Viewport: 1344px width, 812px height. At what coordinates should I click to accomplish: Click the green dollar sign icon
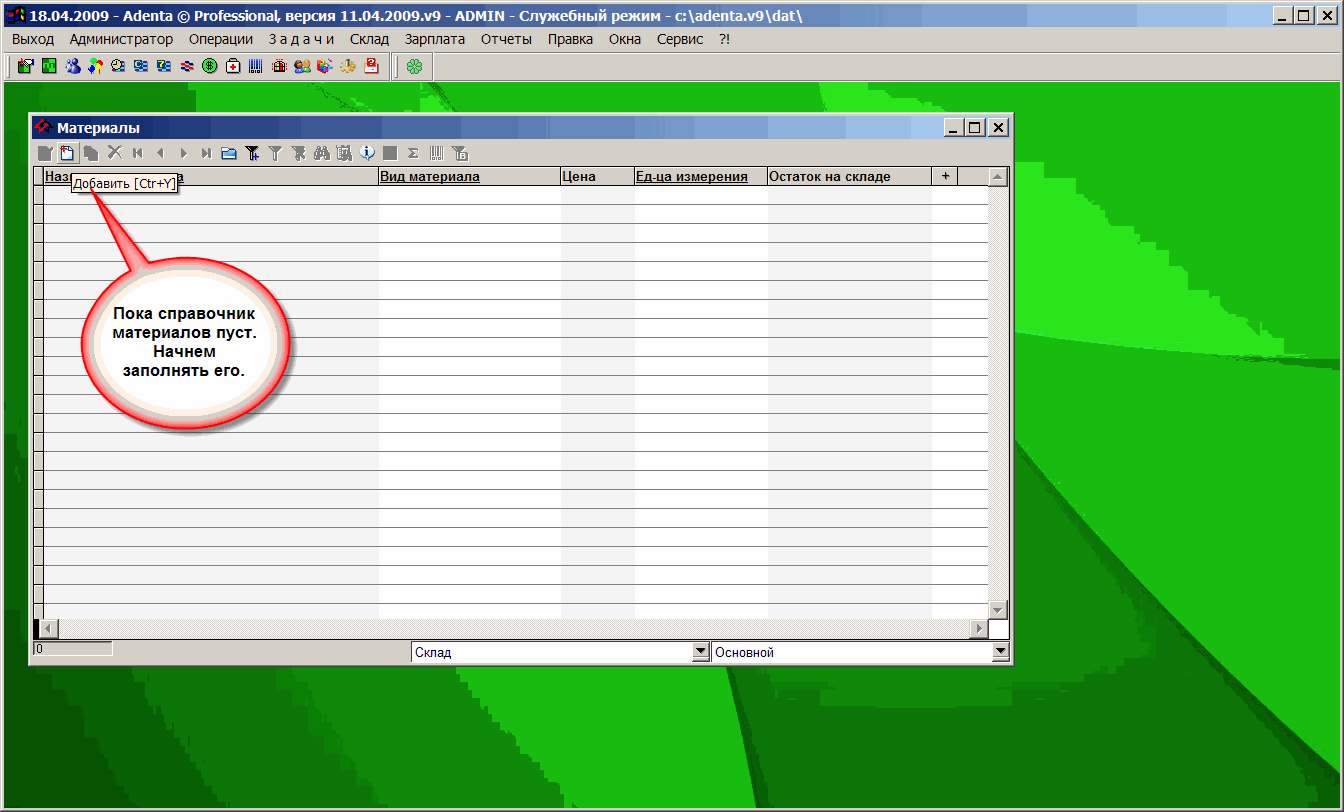[210, 66]
